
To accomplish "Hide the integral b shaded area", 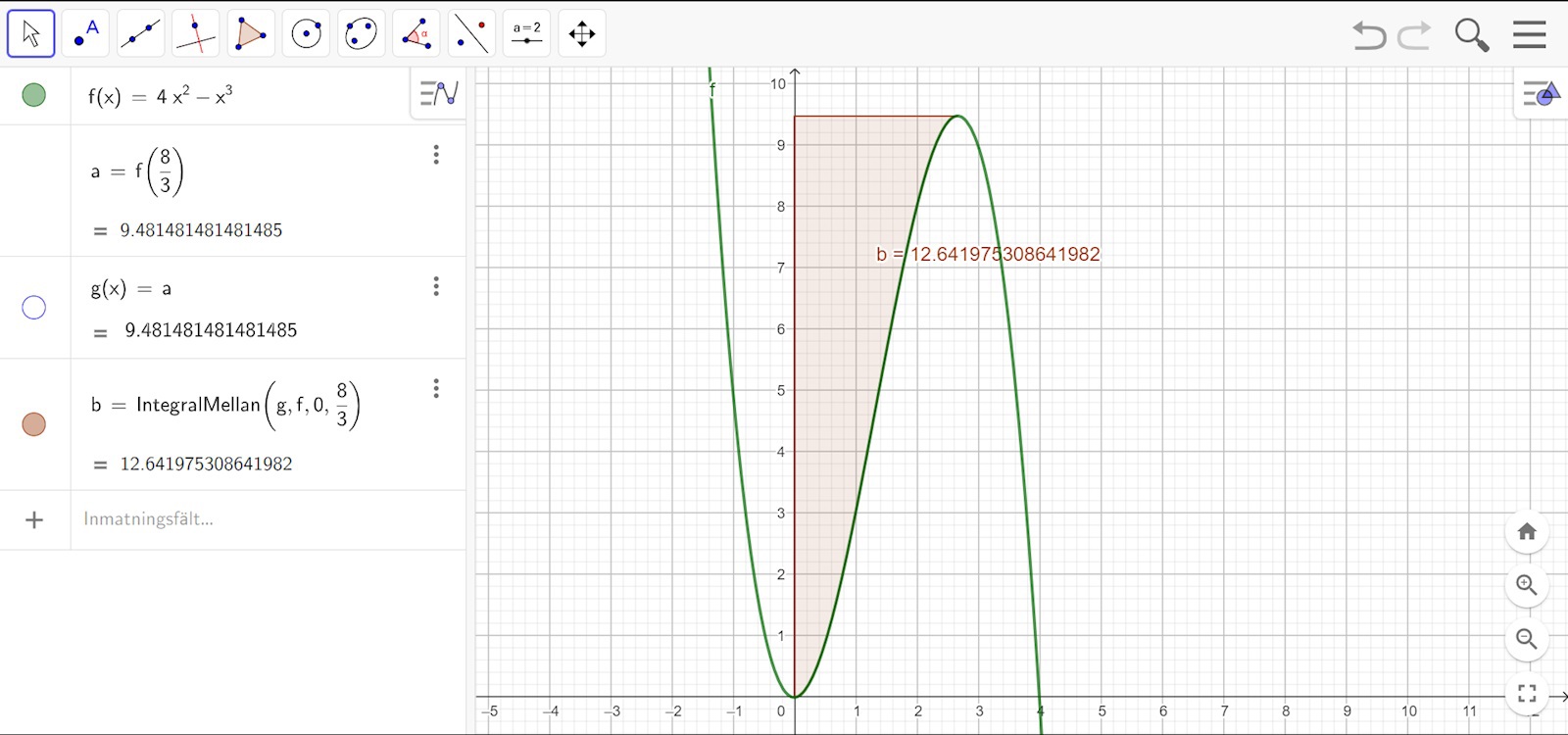I will tap(34, 424).
